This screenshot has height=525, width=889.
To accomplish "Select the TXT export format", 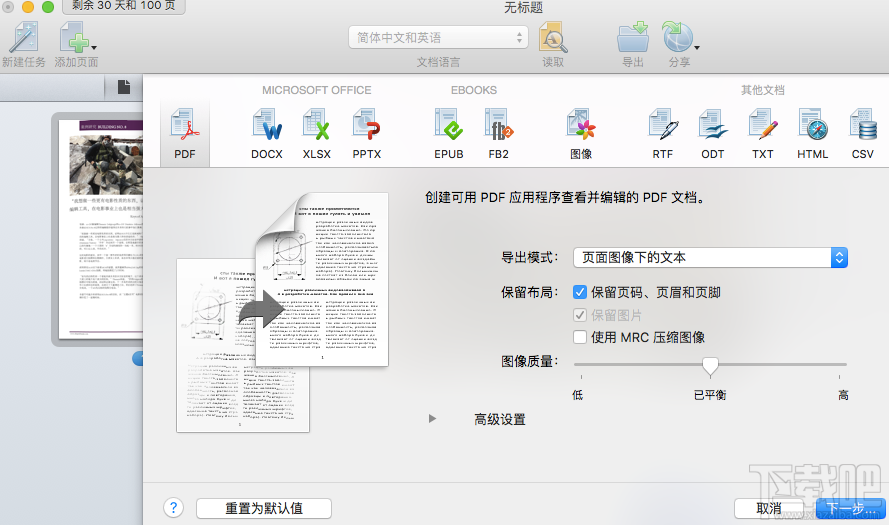I will (x=763, y=134).
